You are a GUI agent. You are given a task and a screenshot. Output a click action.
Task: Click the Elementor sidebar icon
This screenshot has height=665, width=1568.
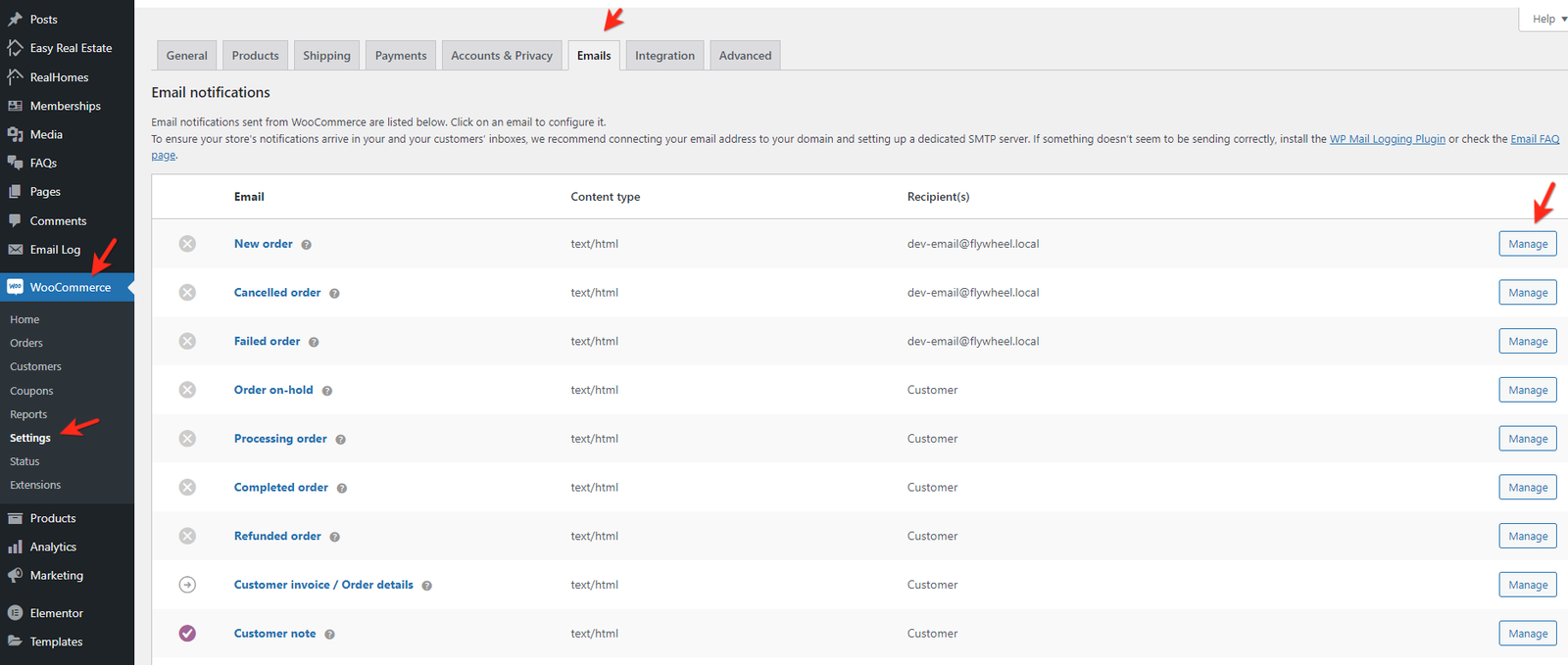[x=15, y=613]
